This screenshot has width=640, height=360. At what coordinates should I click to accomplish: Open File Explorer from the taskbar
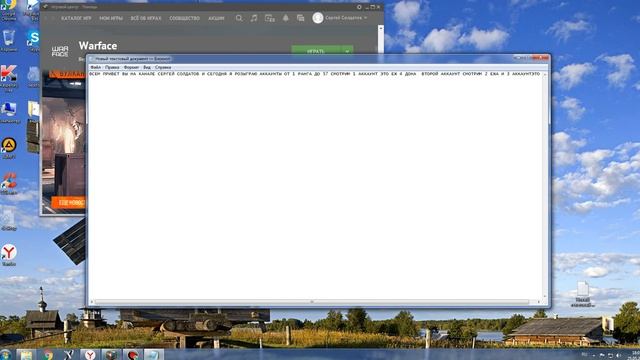coord(26,355)
